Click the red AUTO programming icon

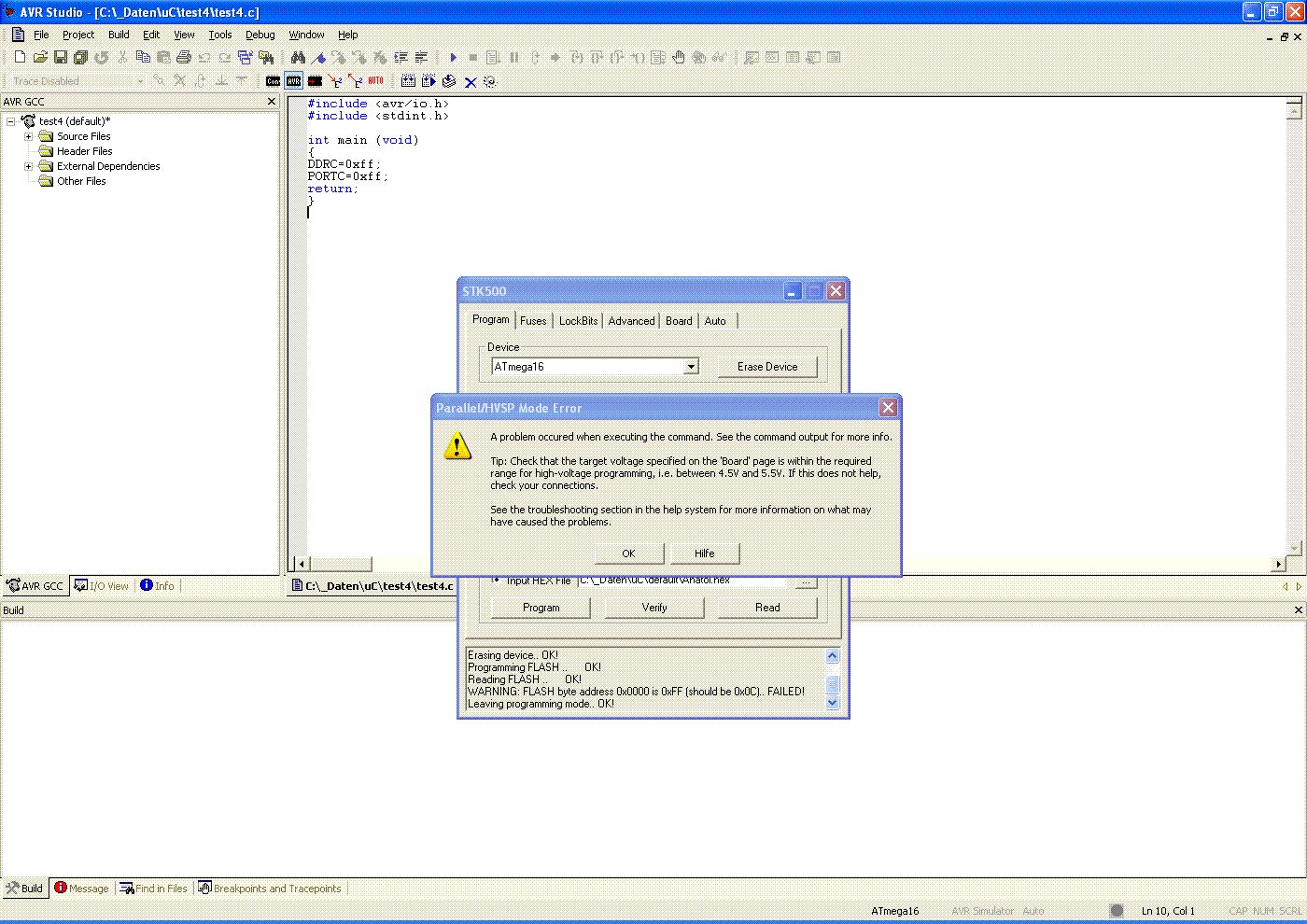(375, 82)
